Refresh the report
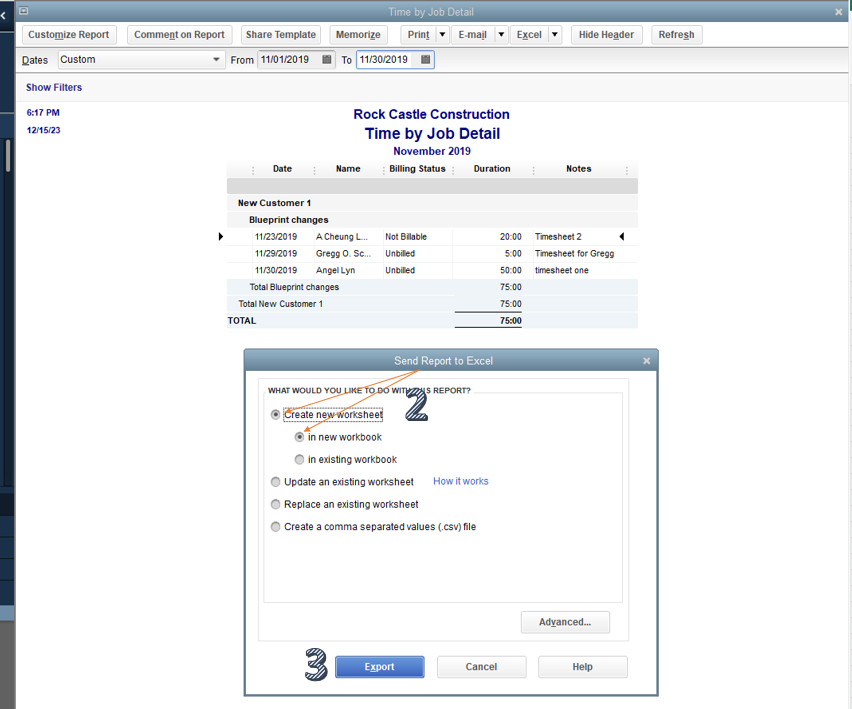The height and width of the screenshot is (709, 852). (x=676, y=35)
